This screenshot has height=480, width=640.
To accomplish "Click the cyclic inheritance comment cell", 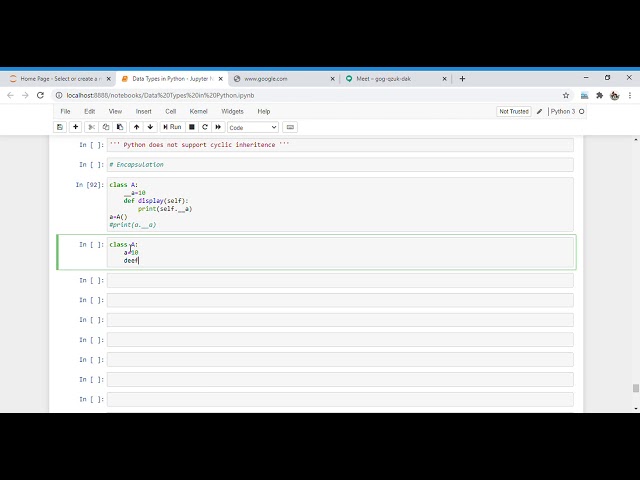I will (x=340, y=145).
